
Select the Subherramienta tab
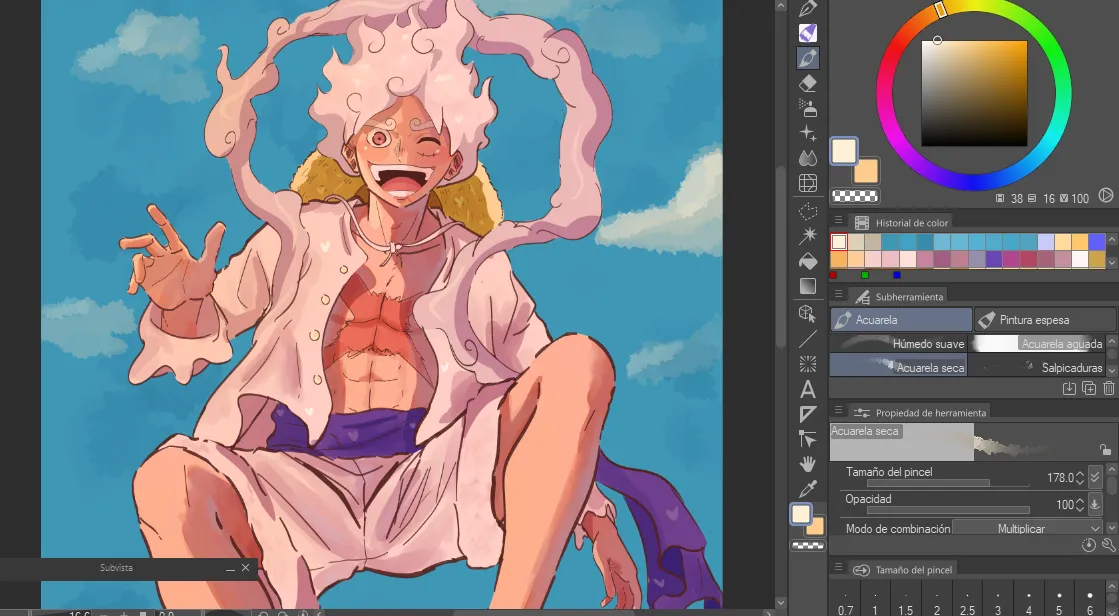[899, 297]
